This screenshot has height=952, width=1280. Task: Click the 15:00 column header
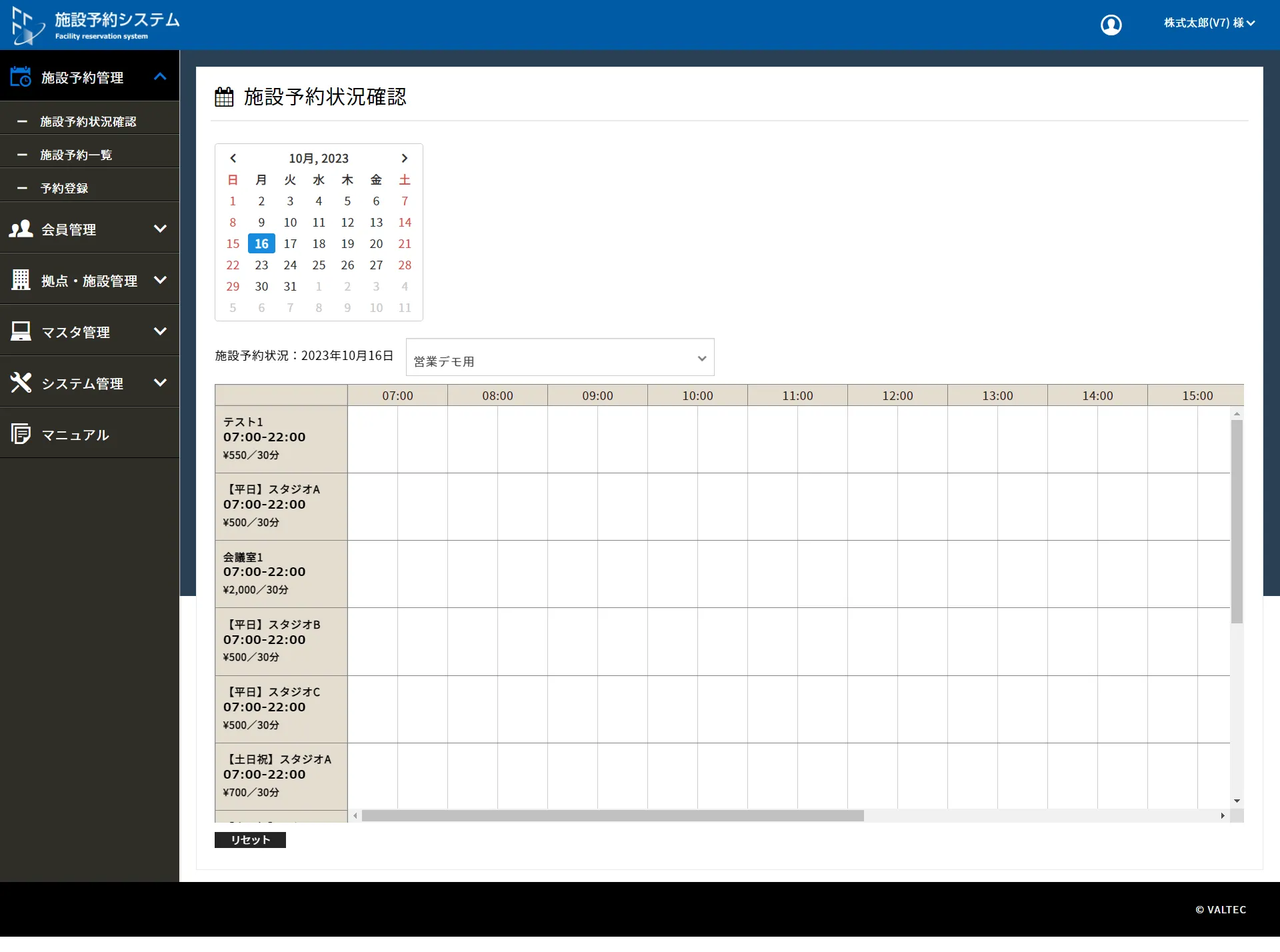click(x=1196, y=395)
